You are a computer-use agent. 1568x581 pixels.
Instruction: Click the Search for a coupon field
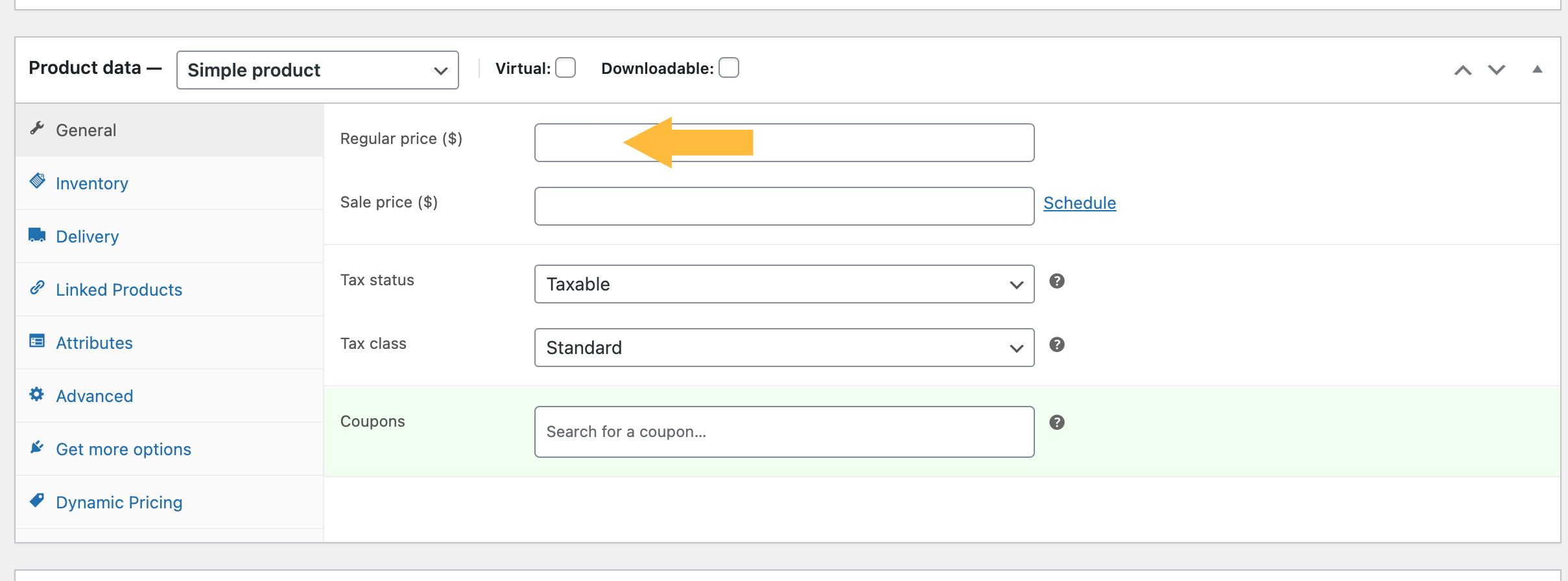pos(783,432)
